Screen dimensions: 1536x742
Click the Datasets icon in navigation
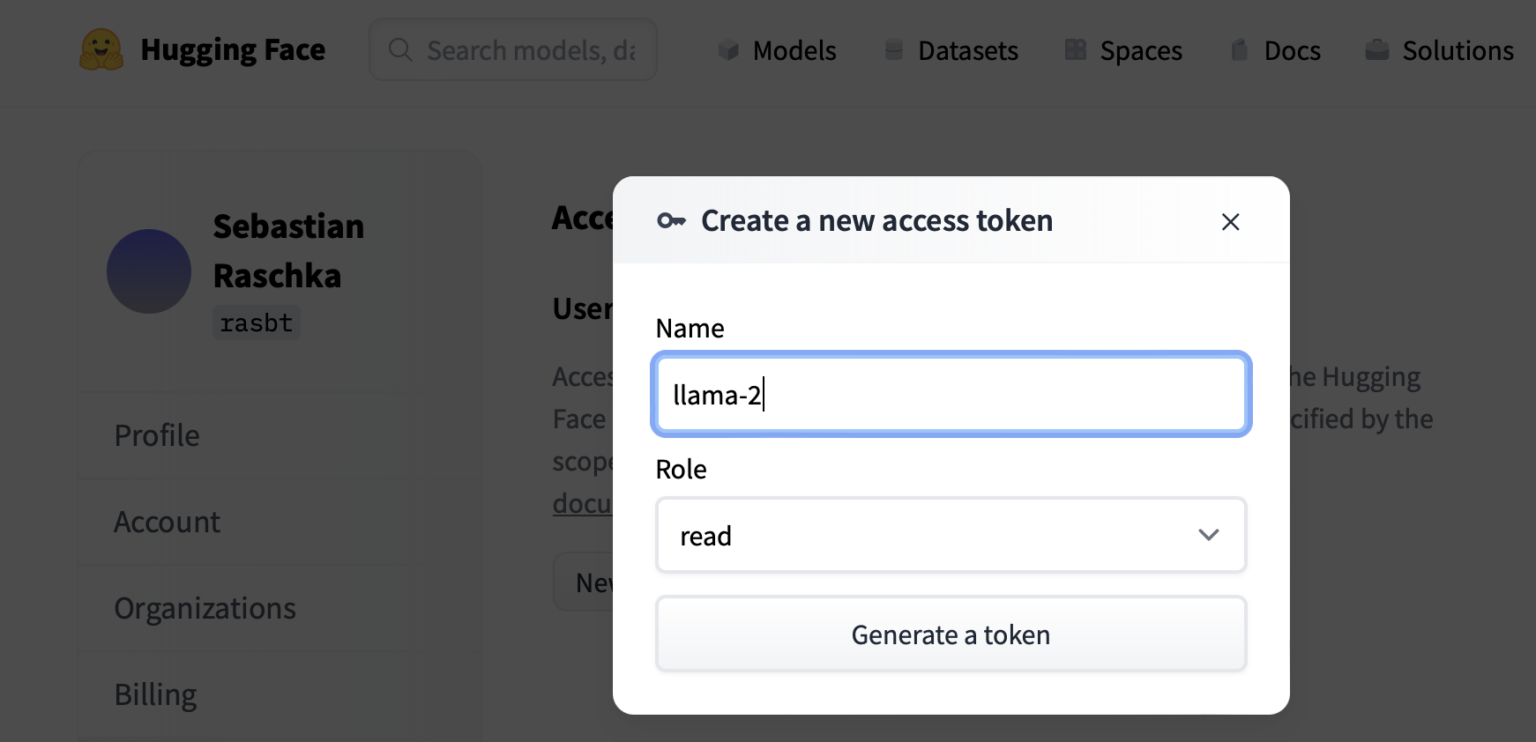(x=893, y=50)
